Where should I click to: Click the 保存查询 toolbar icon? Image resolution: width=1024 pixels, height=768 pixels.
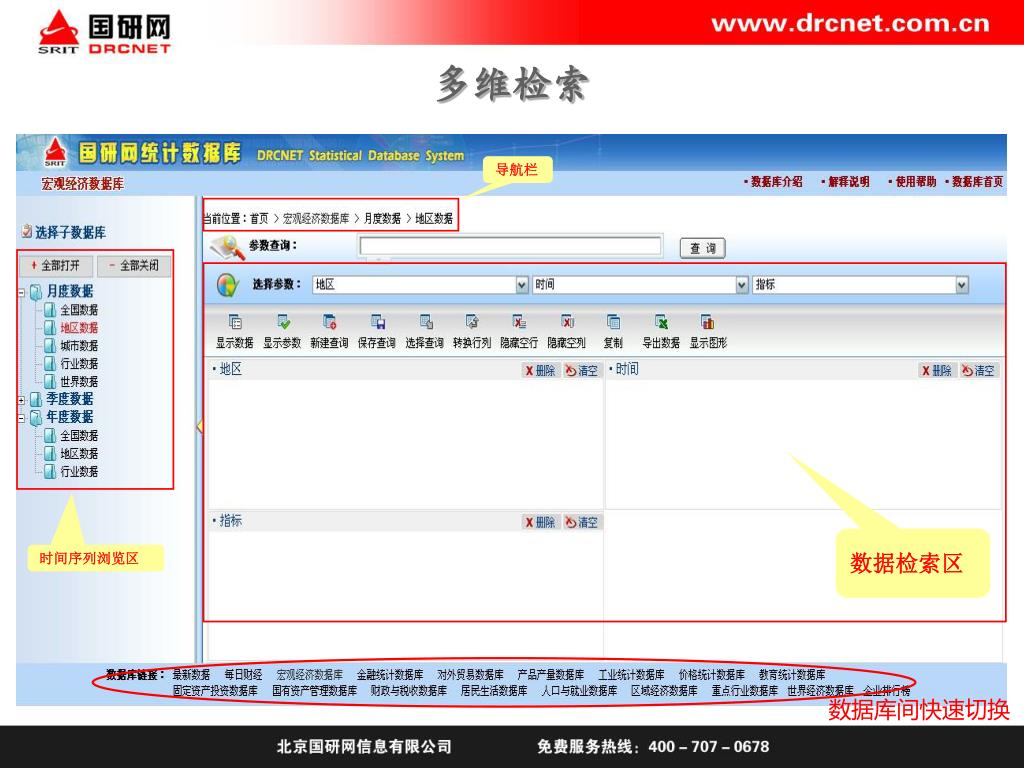tap(377, 322)
